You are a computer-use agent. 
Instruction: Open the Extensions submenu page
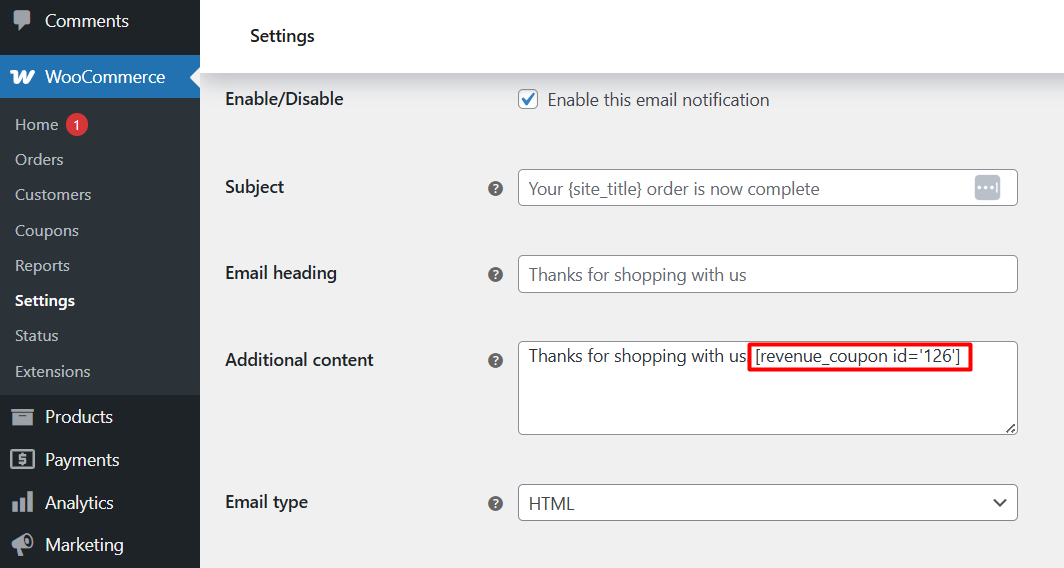[x=52, y=371]
